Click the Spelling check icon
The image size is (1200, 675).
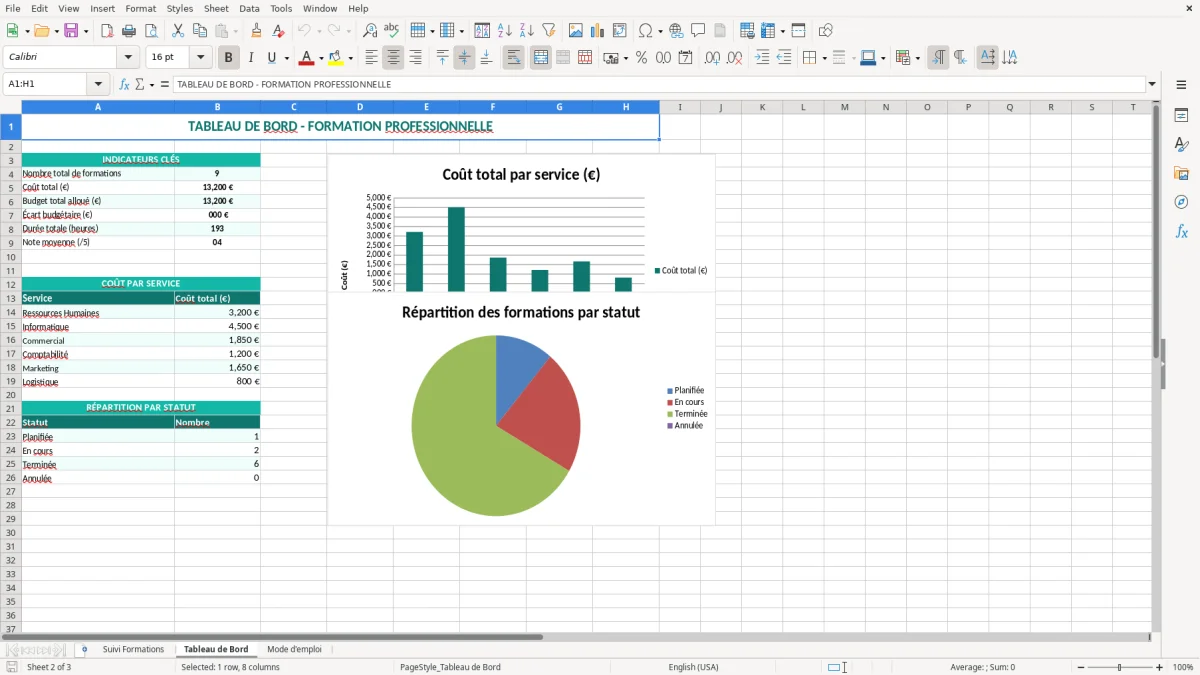(x=391, y=31)
